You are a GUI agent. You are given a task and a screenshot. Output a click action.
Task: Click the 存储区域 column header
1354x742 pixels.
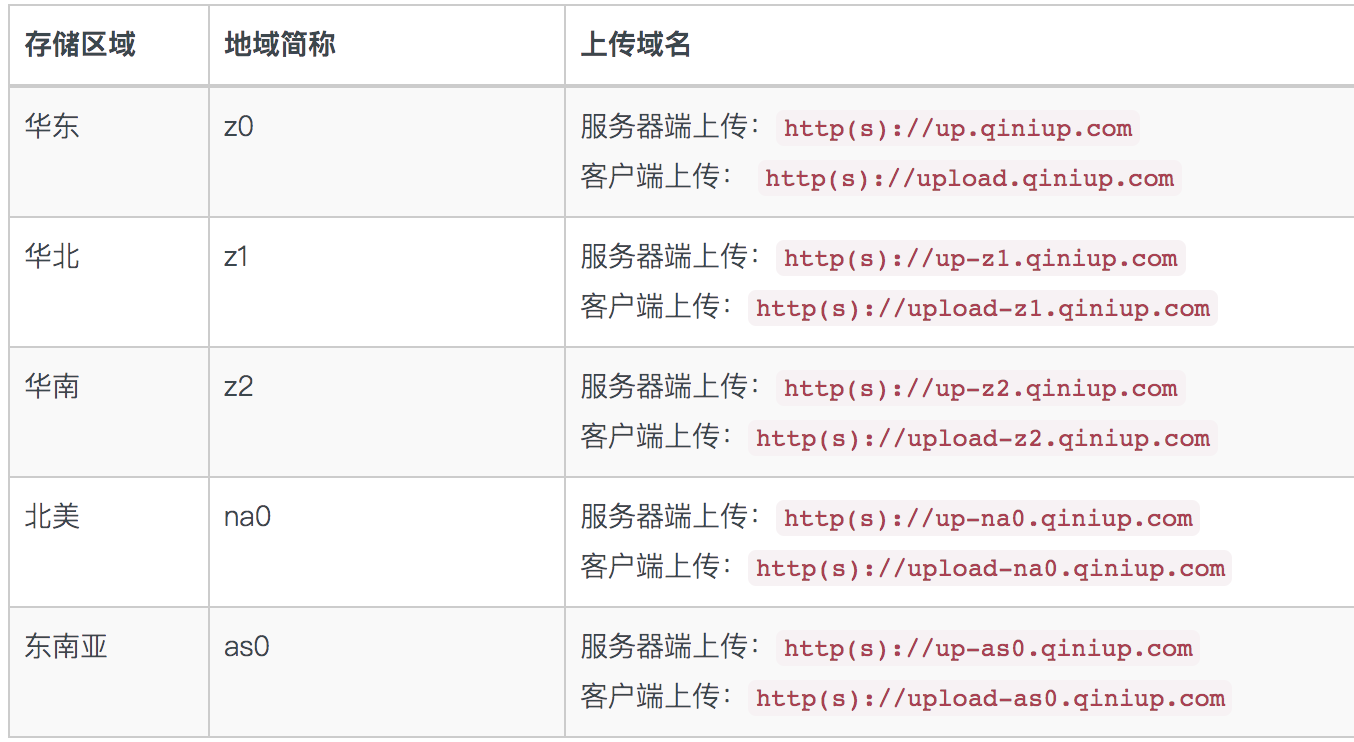coord(80,45)
